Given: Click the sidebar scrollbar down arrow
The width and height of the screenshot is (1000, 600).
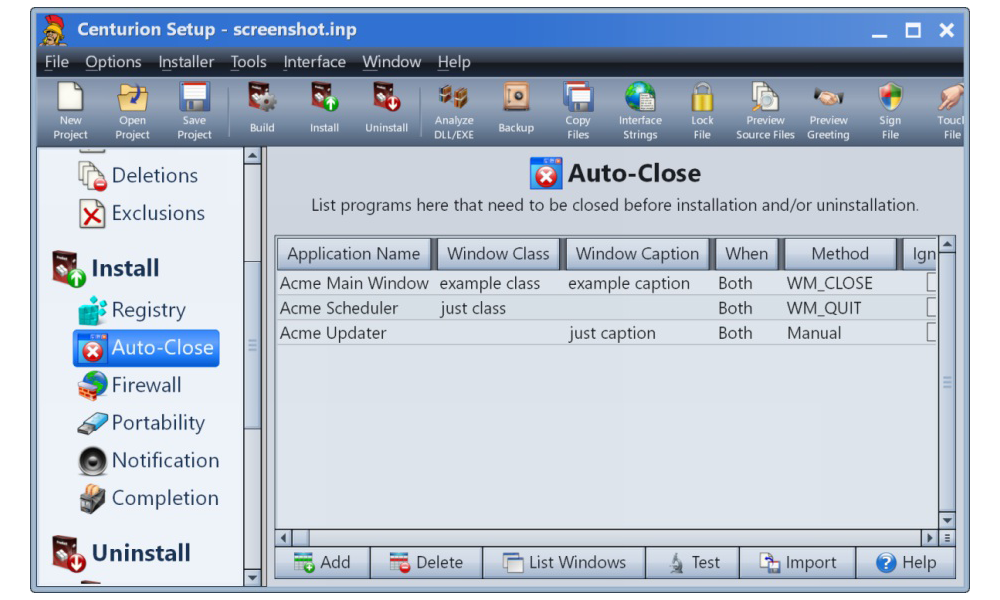Looking at the screenshot, I should [252, 577].
